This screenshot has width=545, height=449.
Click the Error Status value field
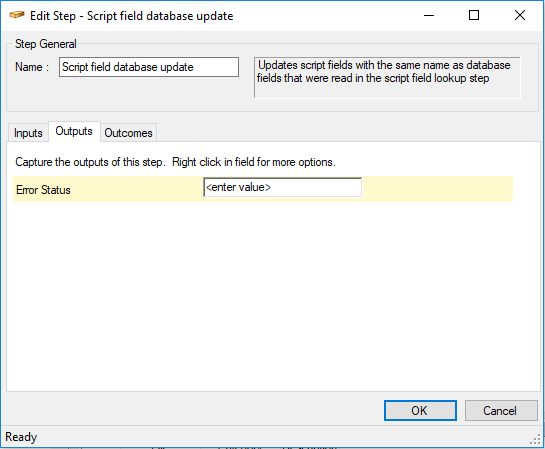(x=283, y=187)
